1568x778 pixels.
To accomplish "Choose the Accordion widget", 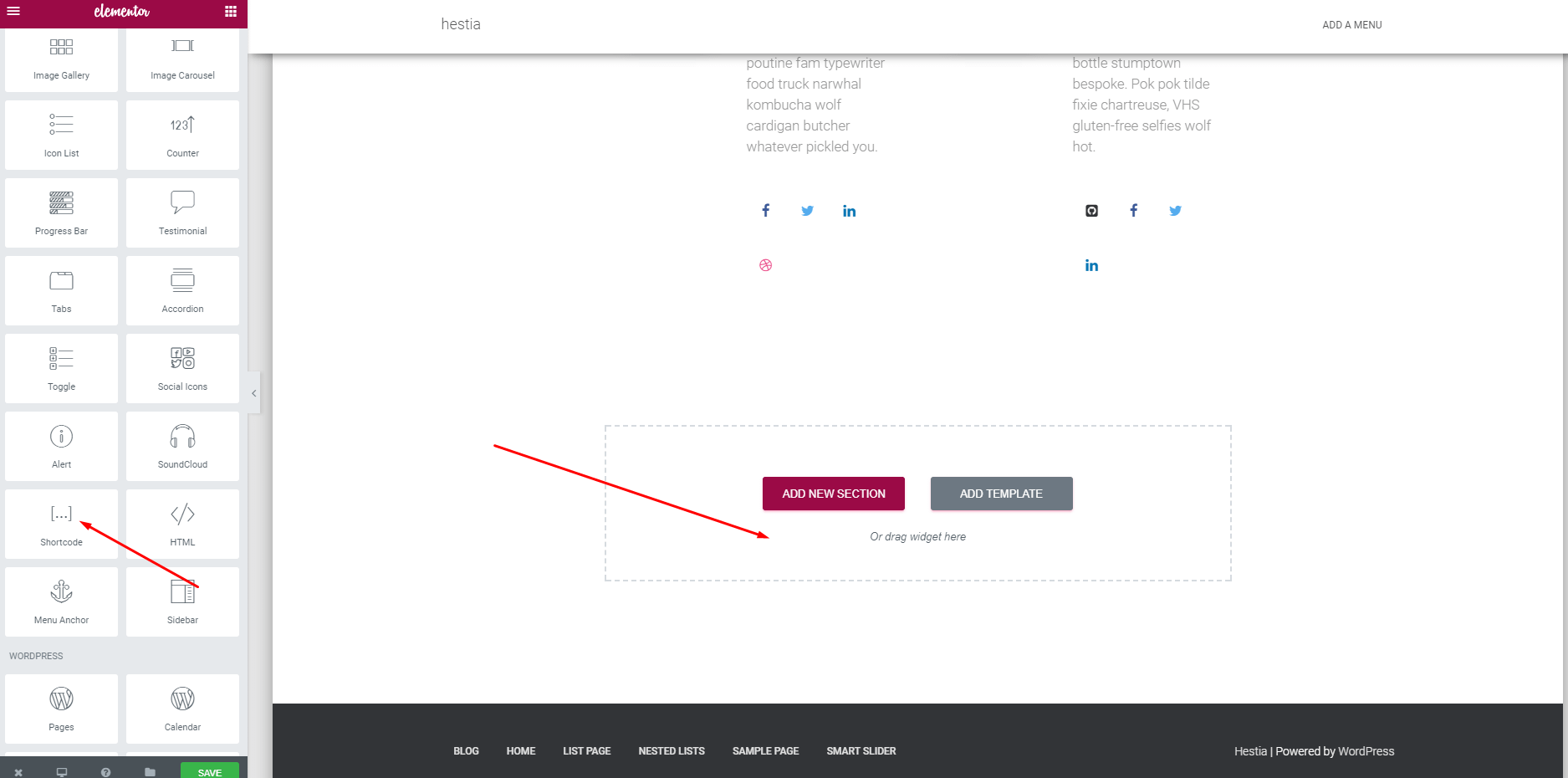I will pos(182,291).
